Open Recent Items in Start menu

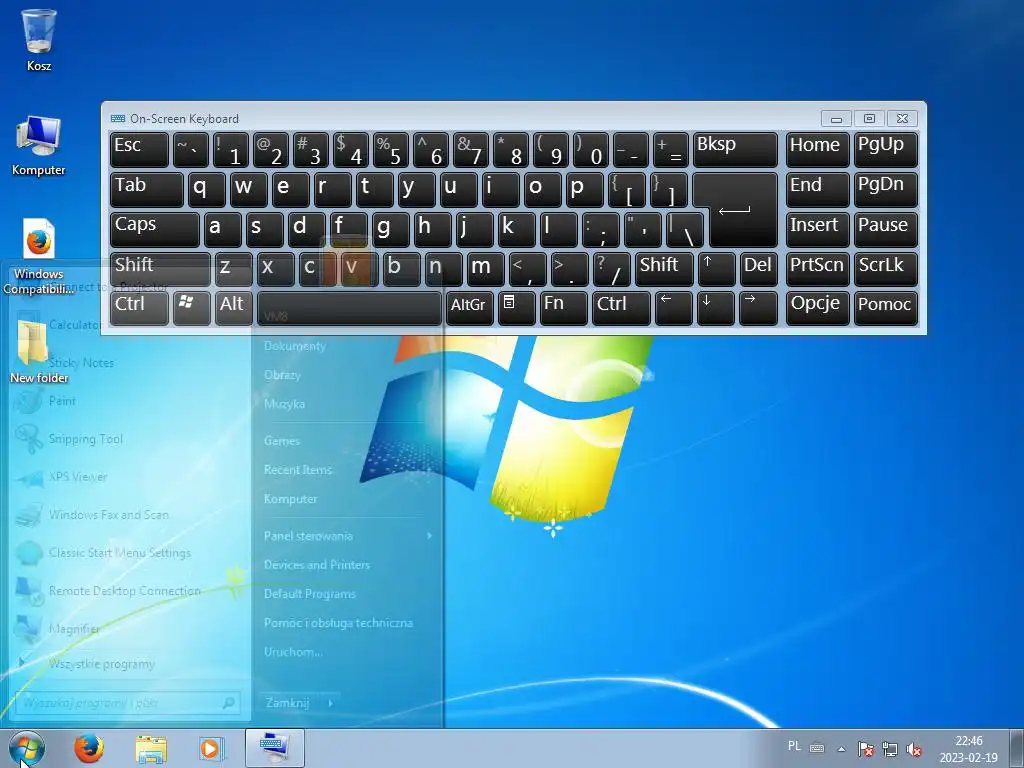pyautogui.click(x=298, y=470)
